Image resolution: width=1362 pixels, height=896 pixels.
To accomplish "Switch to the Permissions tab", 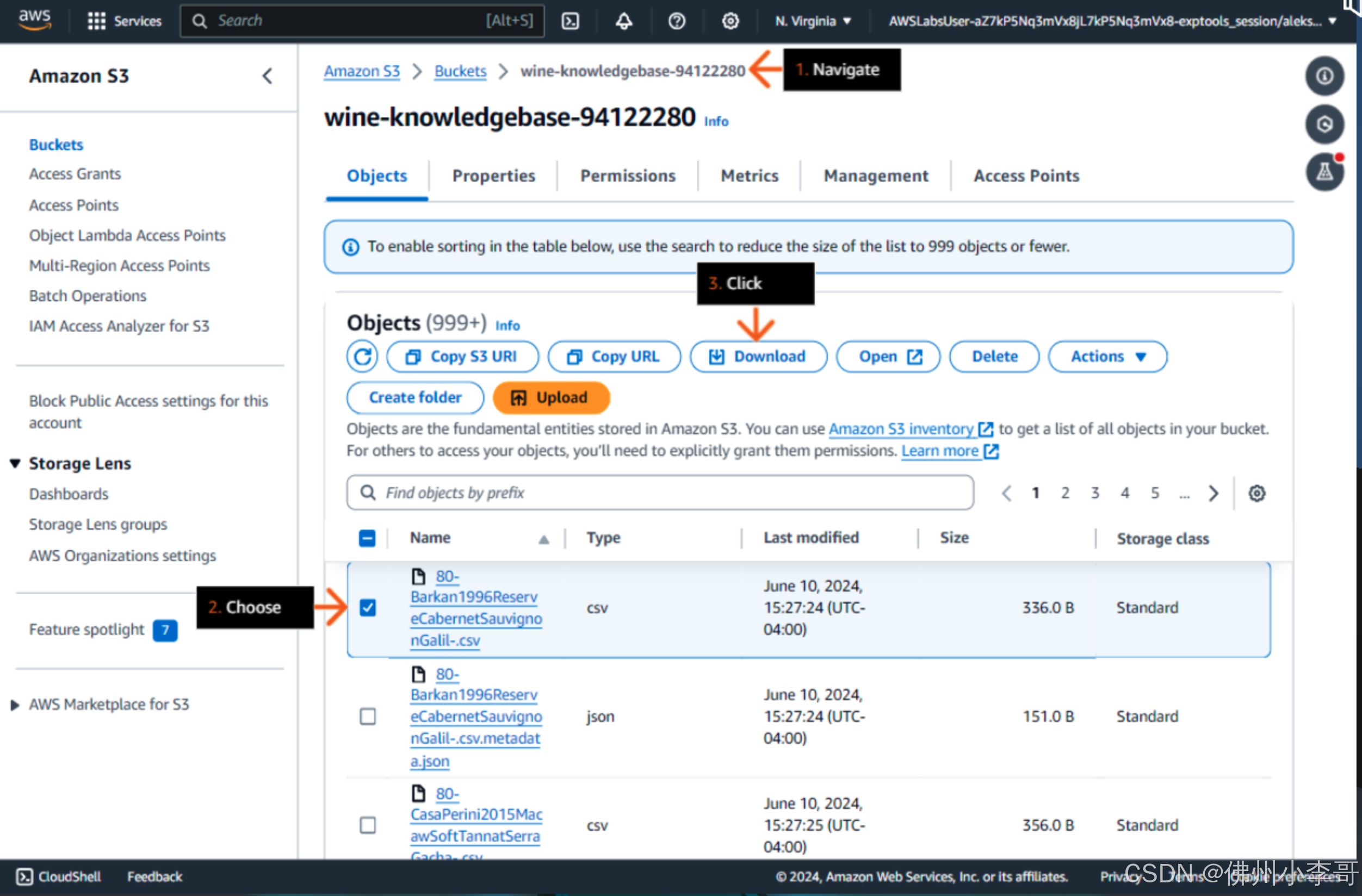I will (627, 176).
